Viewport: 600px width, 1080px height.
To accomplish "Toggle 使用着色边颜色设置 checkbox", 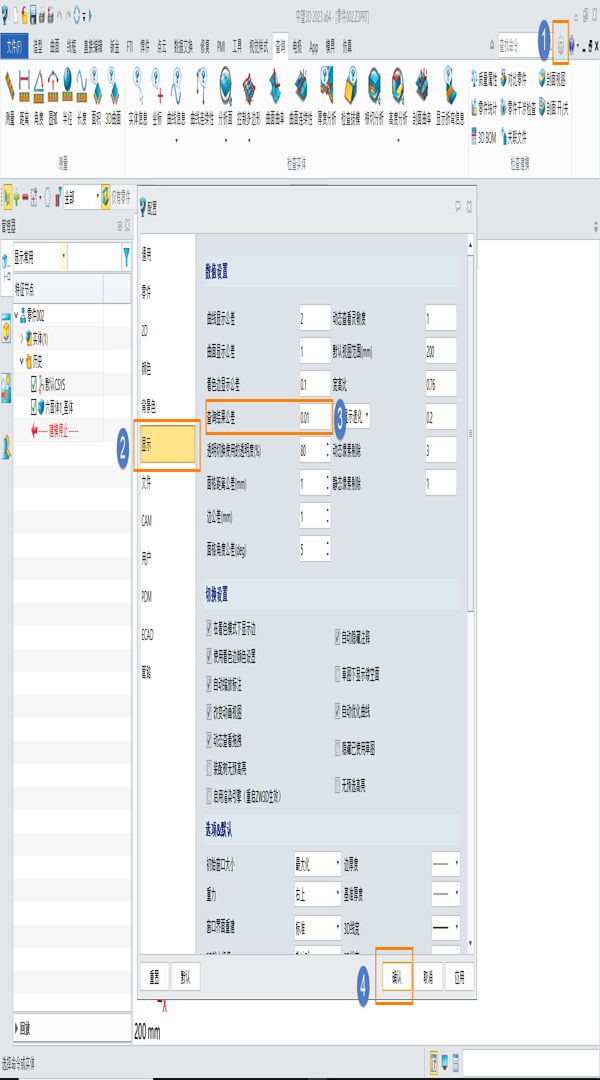I will tap(210, 656).
